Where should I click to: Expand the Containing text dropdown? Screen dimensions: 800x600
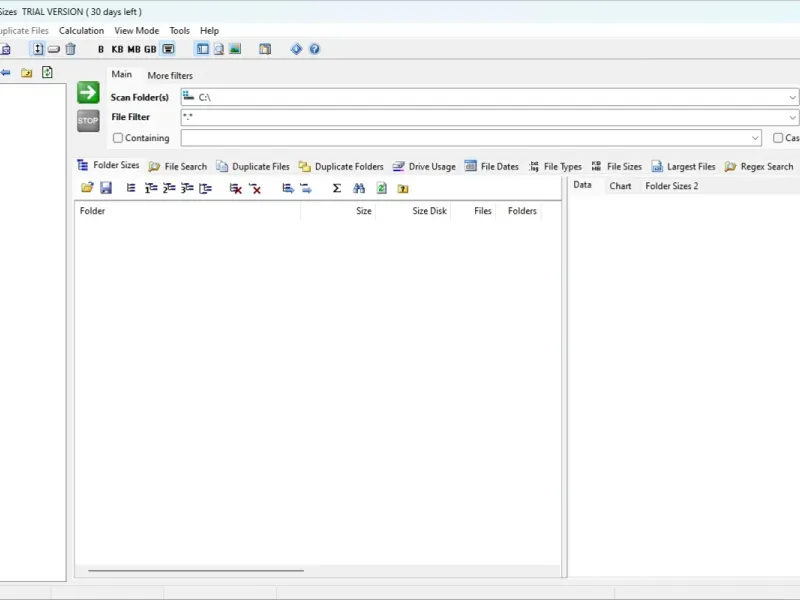pyautogui.click(x=755, y=138)
